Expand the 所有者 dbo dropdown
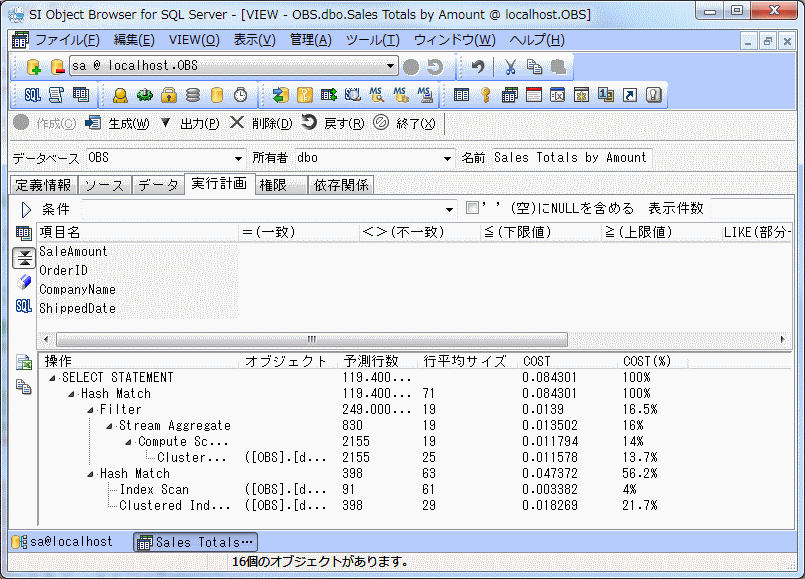The image size is (805, 579). point(448,158)
